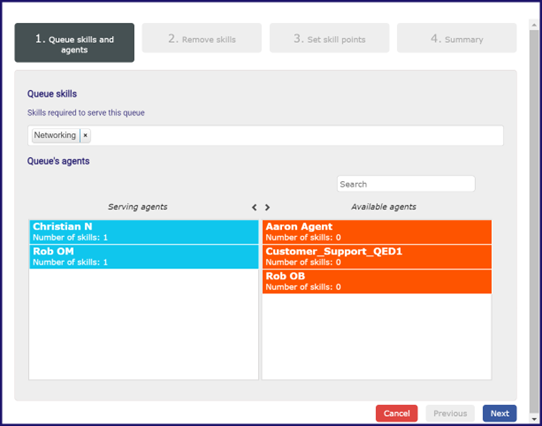This screenshot has width=542, height=426.
Task: Go to Remove skills step
Action: click(202, 38)
